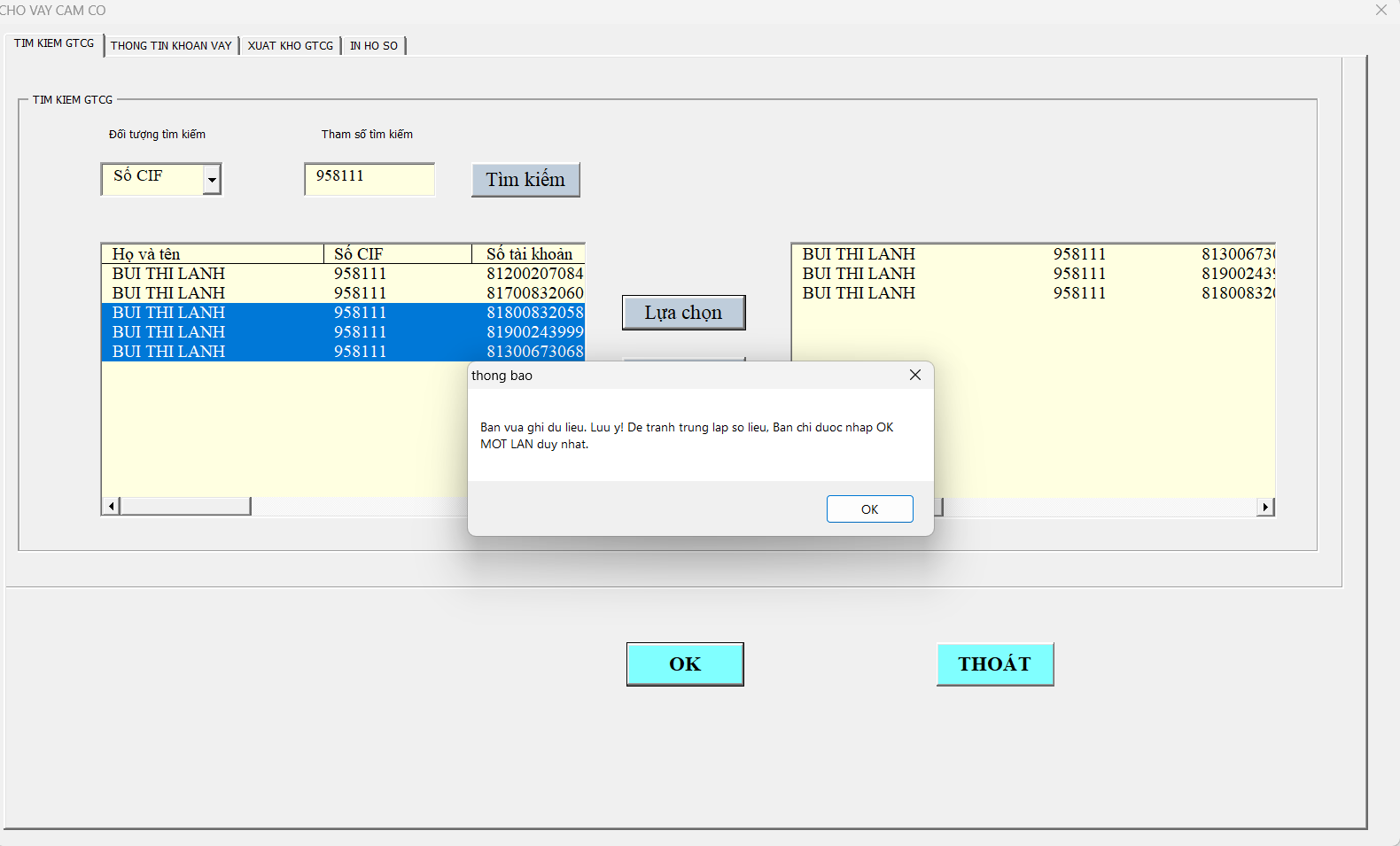Confirm the thong bao dialog with OK
Viewport: 1400px width, 846px height.
click(x=869, y=509)
